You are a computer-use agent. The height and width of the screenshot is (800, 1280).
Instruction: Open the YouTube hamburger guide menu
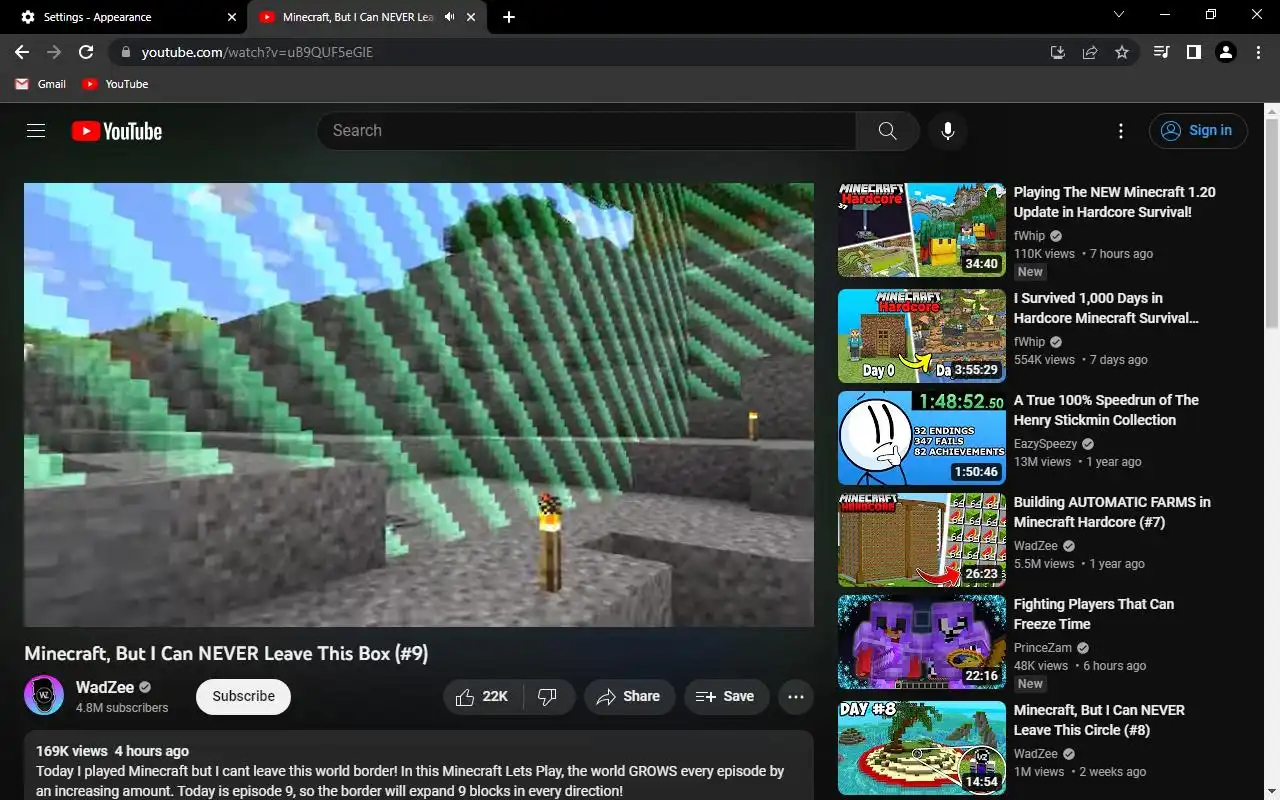(36, 131)
